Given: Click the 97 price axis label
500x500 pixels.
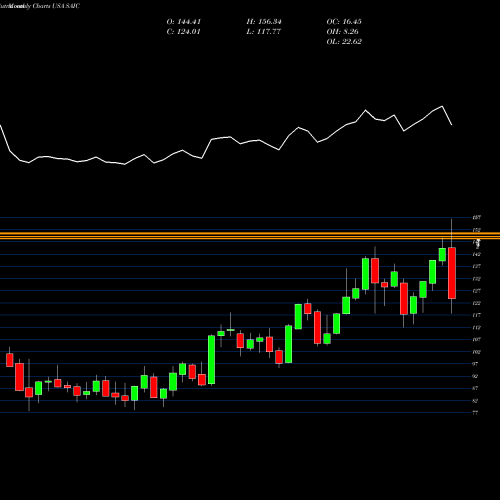Looking at the screenshot, I should pos(476,364).
